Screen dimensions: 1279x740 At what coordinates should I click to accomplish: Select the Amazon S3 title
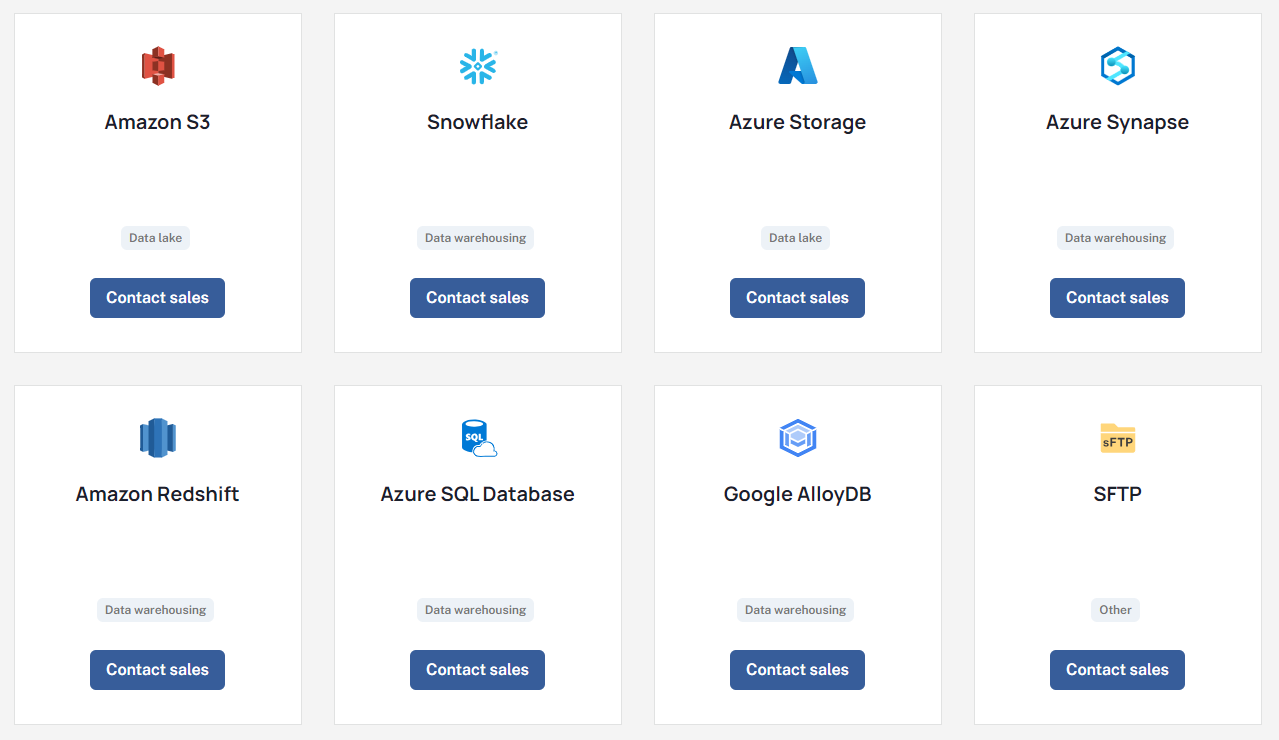pos(157,122)
